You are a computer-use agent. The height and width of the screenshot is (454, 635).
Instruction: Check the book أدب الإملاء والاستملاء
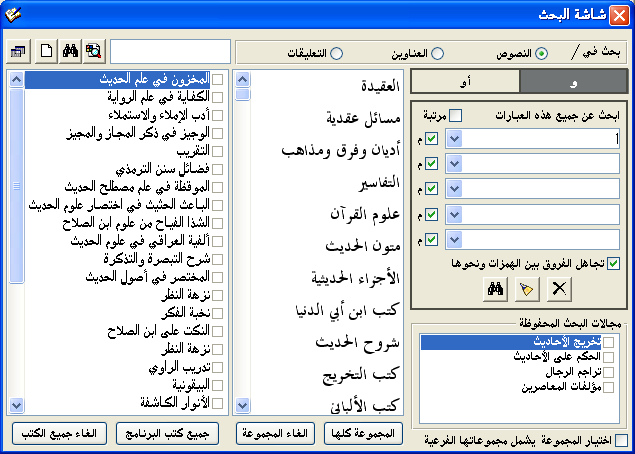[217, 115]
